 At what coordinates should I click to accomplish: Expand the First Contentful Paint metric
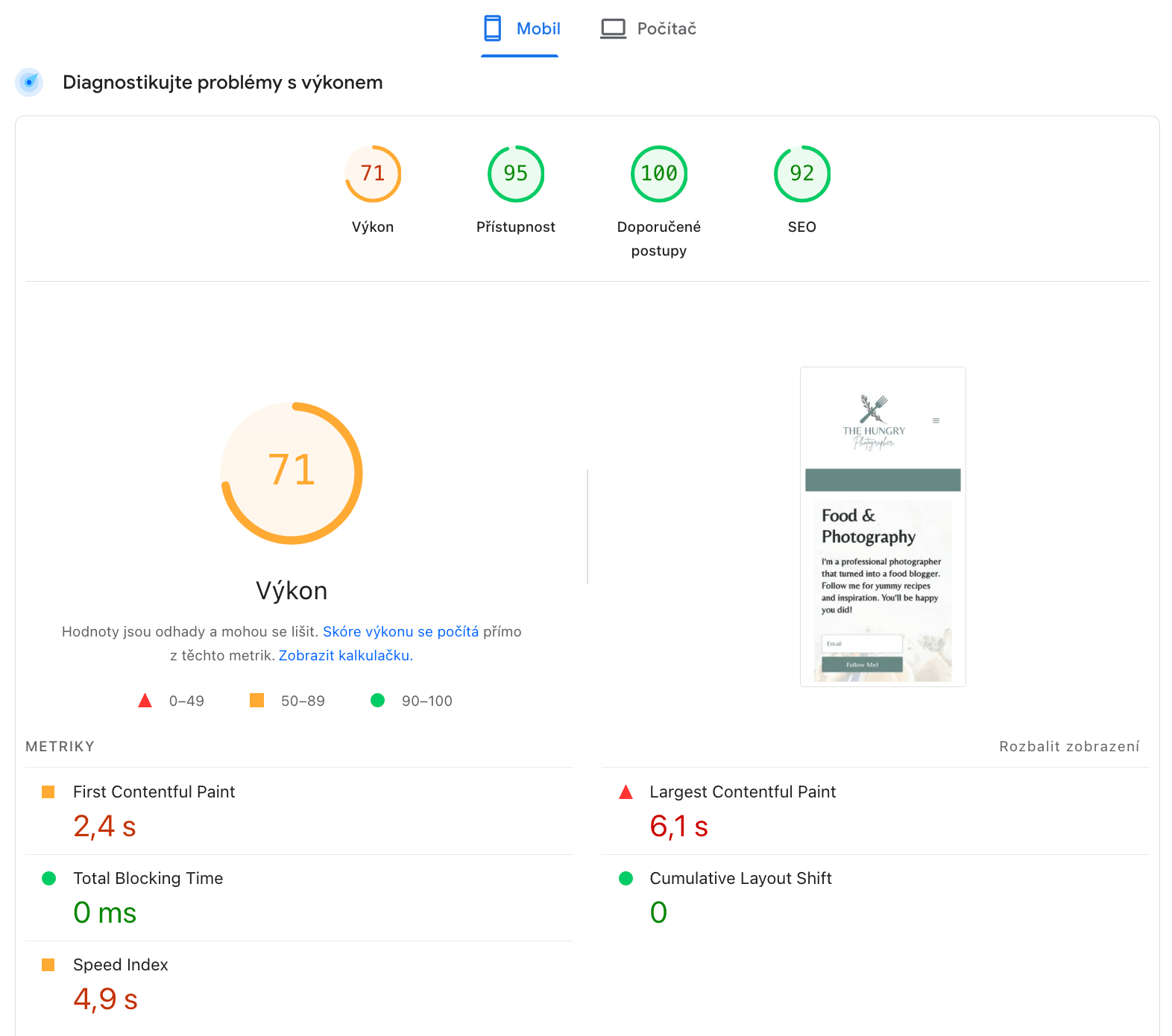(154, 792)
